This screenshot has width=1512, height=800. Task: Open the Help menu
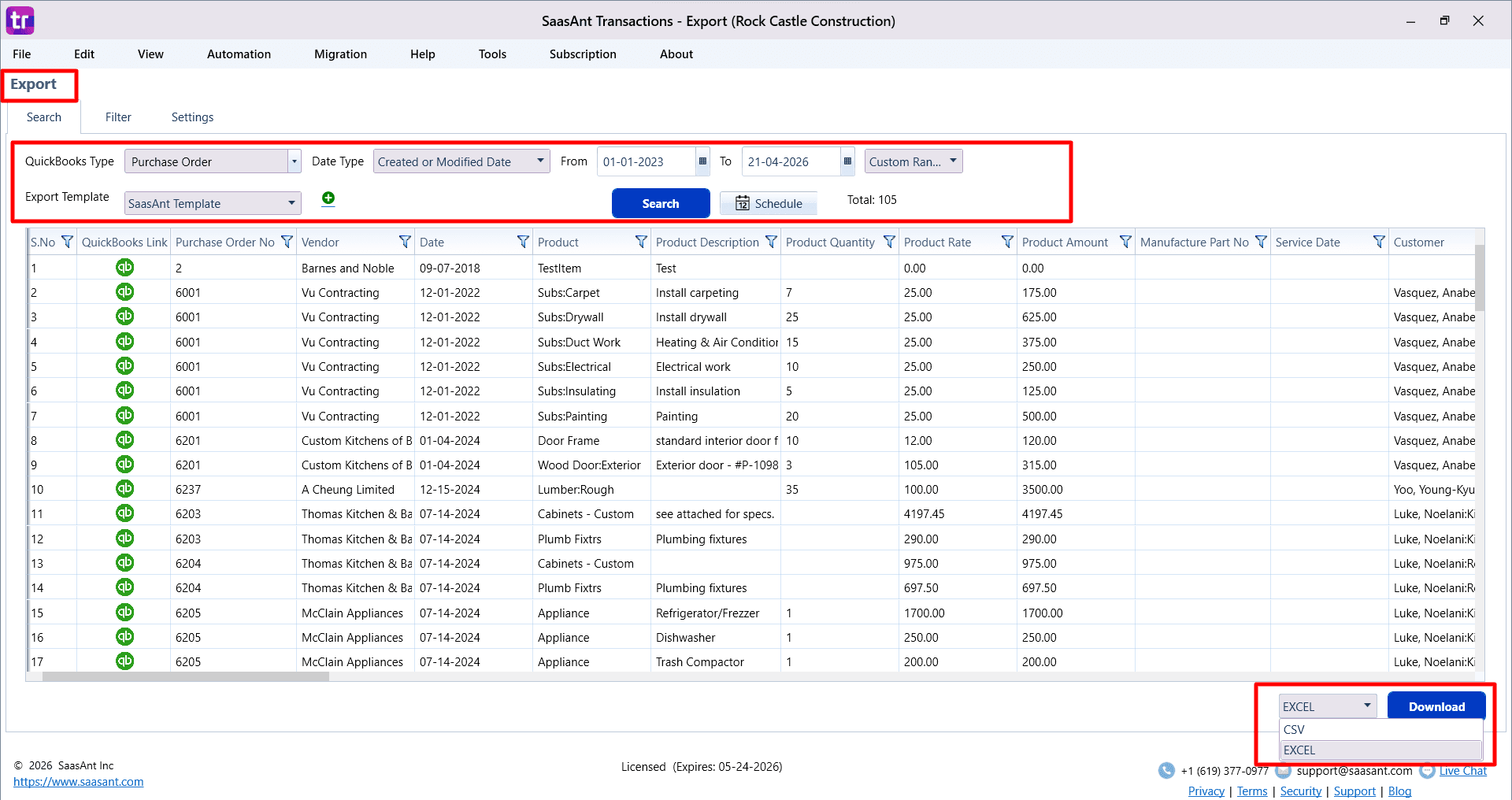pyautogui.click(x=422, y=54)
